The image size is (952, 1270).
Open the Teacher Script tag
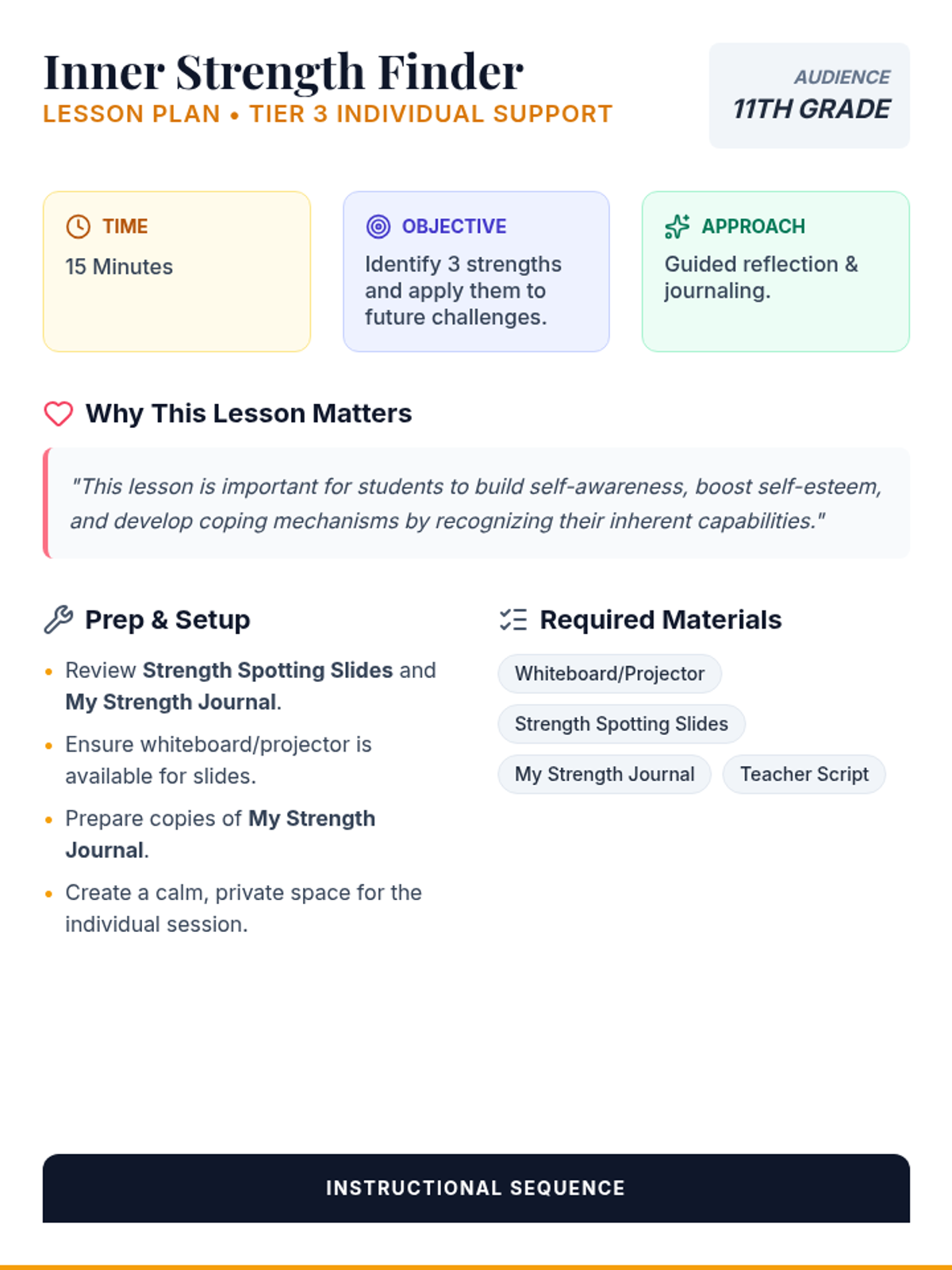[804, 774]
